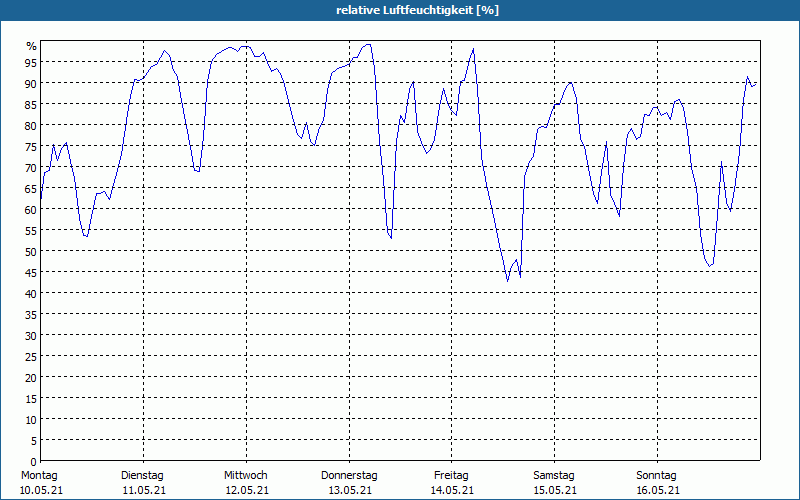The image size is (800, 500).
Task: Select the 'Mittwoch' axis label
Action: pos(246,475)
